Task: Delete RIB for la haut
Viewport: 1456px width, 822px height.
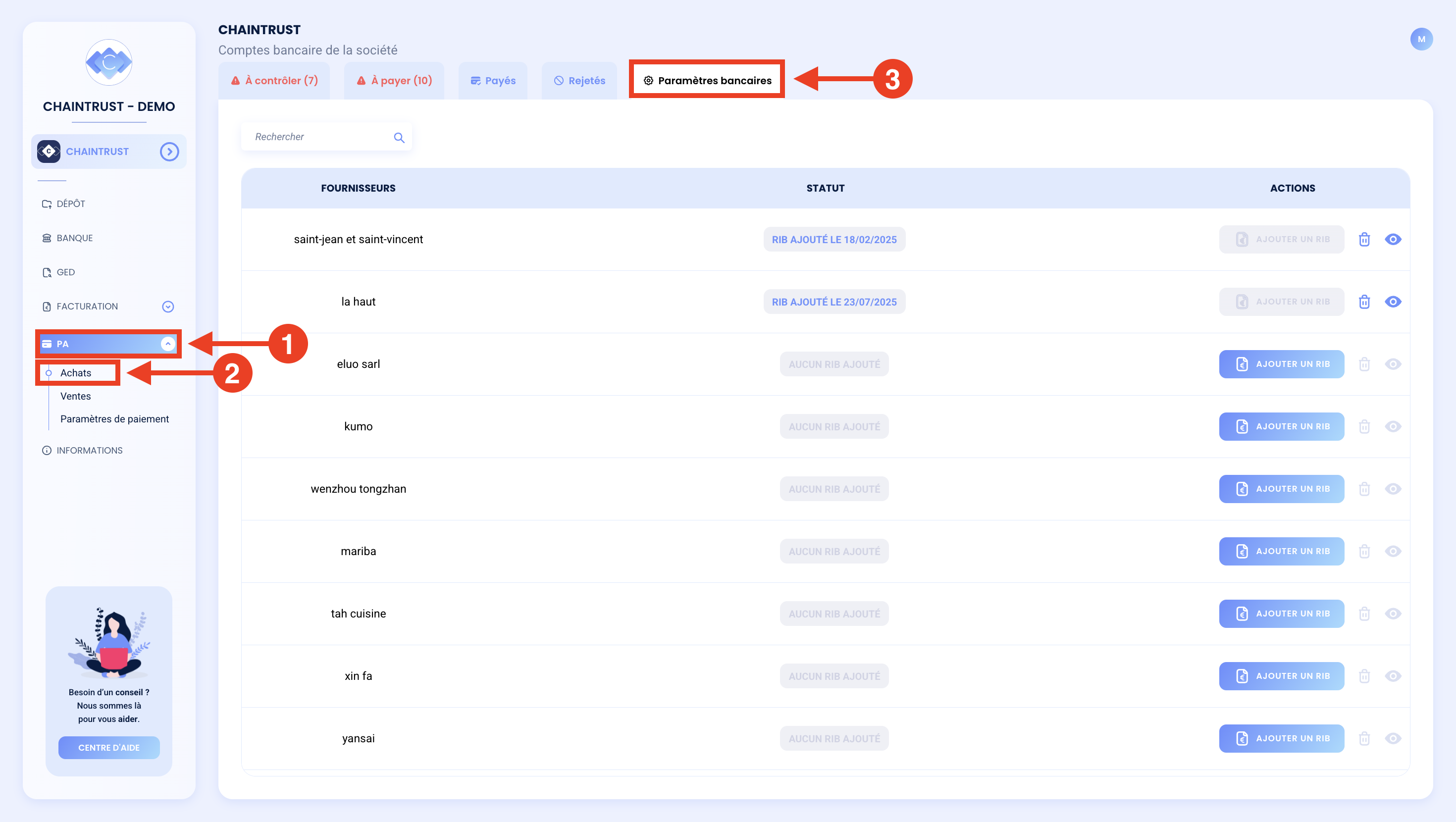Action: tap(1364, 302)
